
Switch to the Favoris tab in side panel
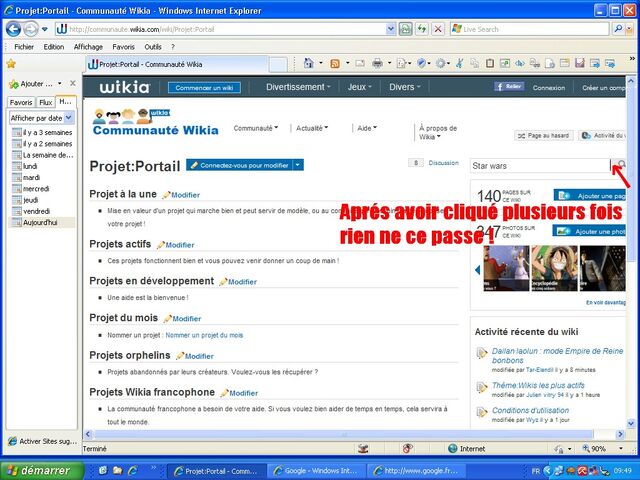coord(21,102)
